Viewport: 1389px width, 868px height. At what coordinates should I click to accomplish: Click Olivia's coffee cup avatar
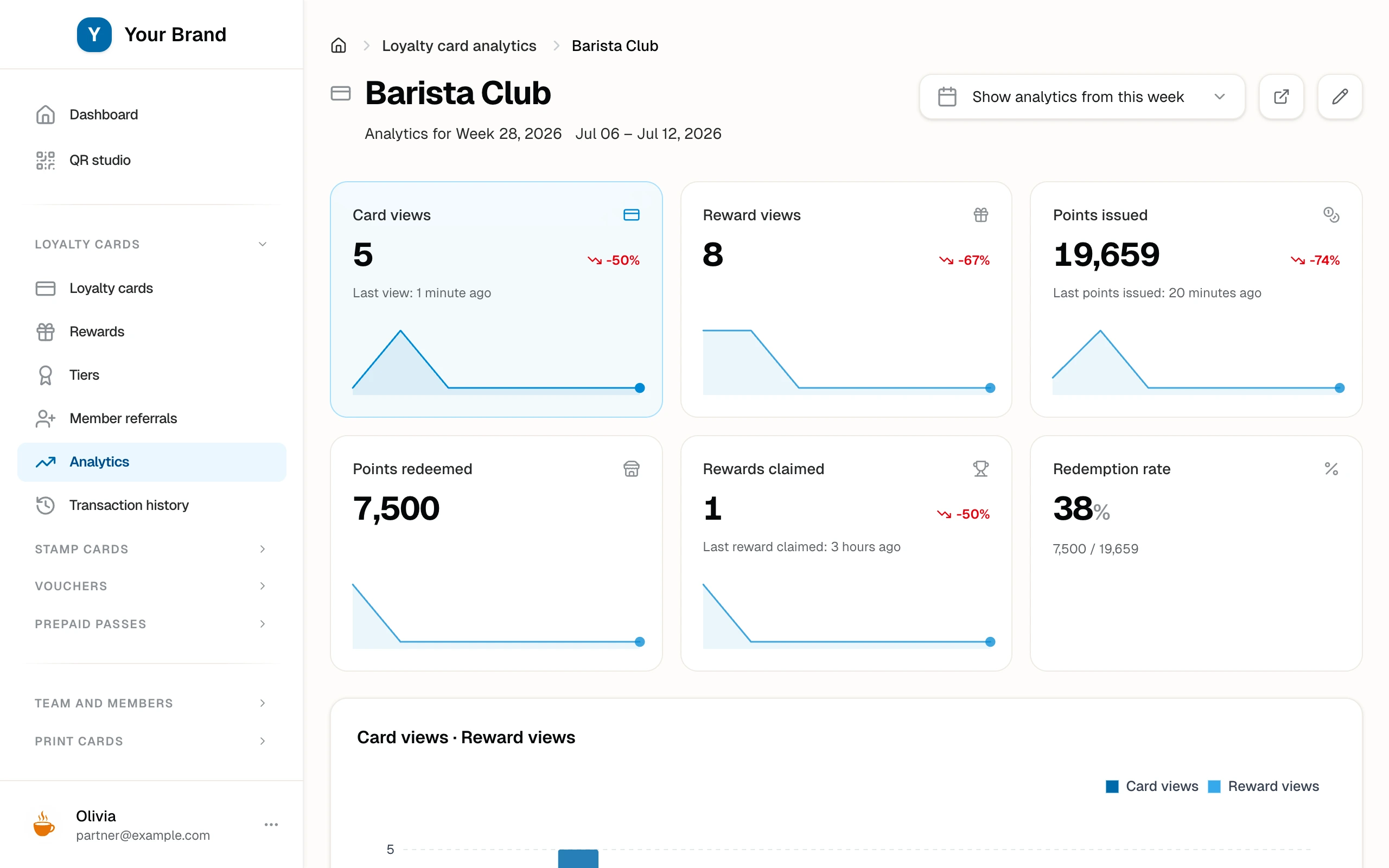43,825
